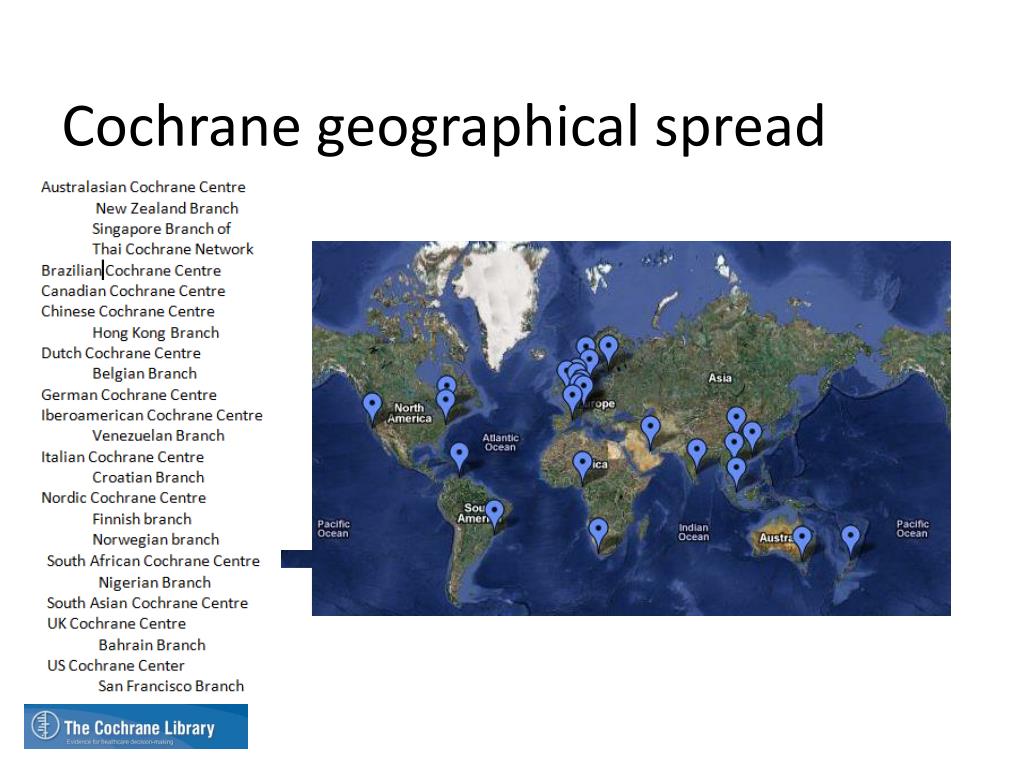Select the Thai Cochrane Network line
The image size is (1024, 768).
click(172, 249)
